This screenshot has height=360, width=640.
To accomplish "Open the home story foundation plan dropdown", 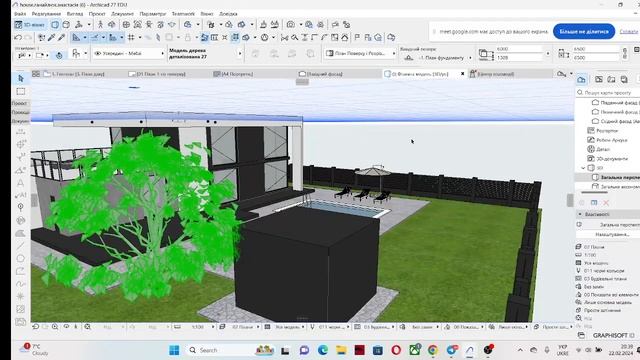I will coord(437,58).
